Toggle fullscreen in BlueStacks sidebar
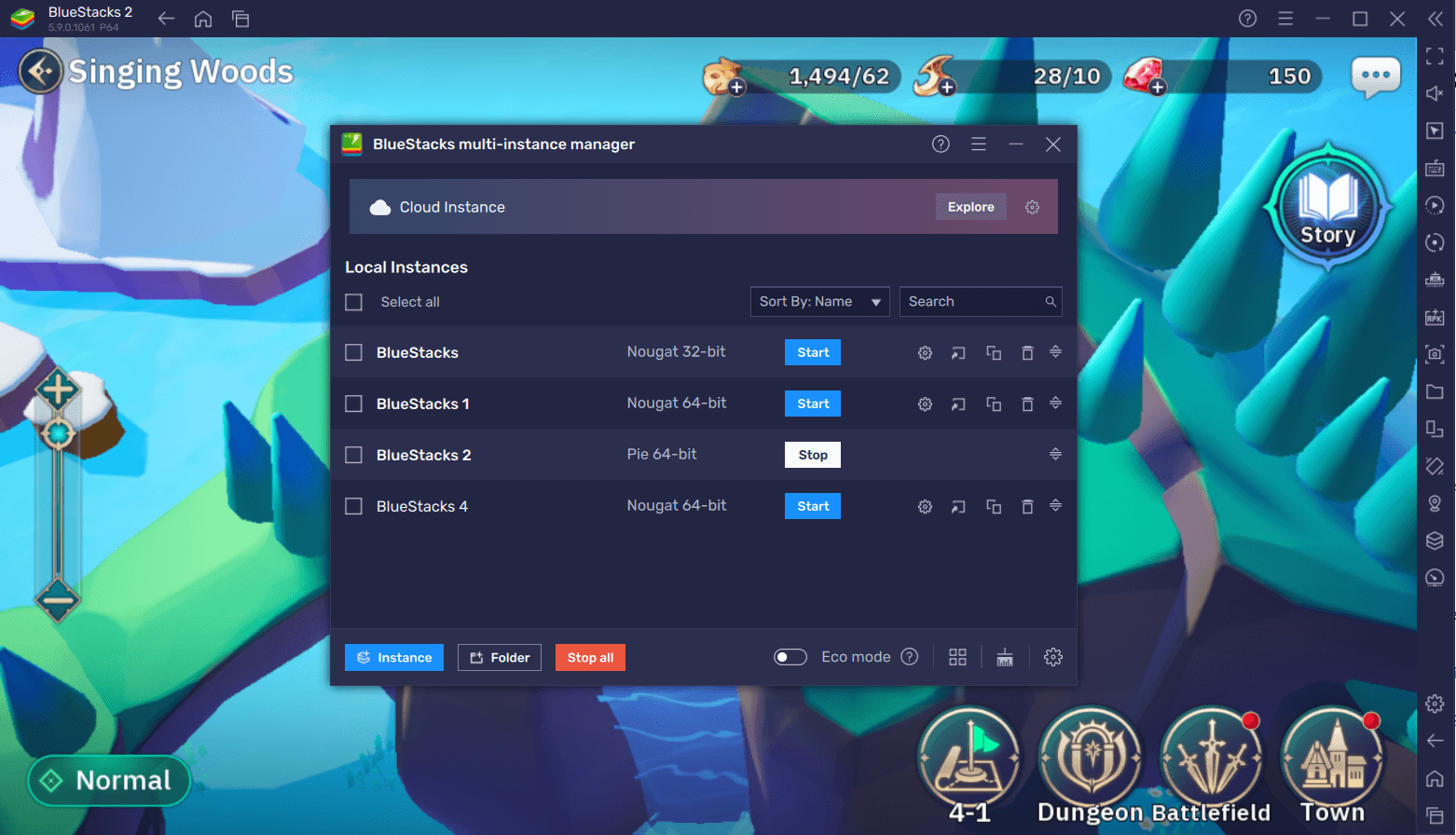The height and width of the screenshot is (835, 1456). pos(1435,57)
